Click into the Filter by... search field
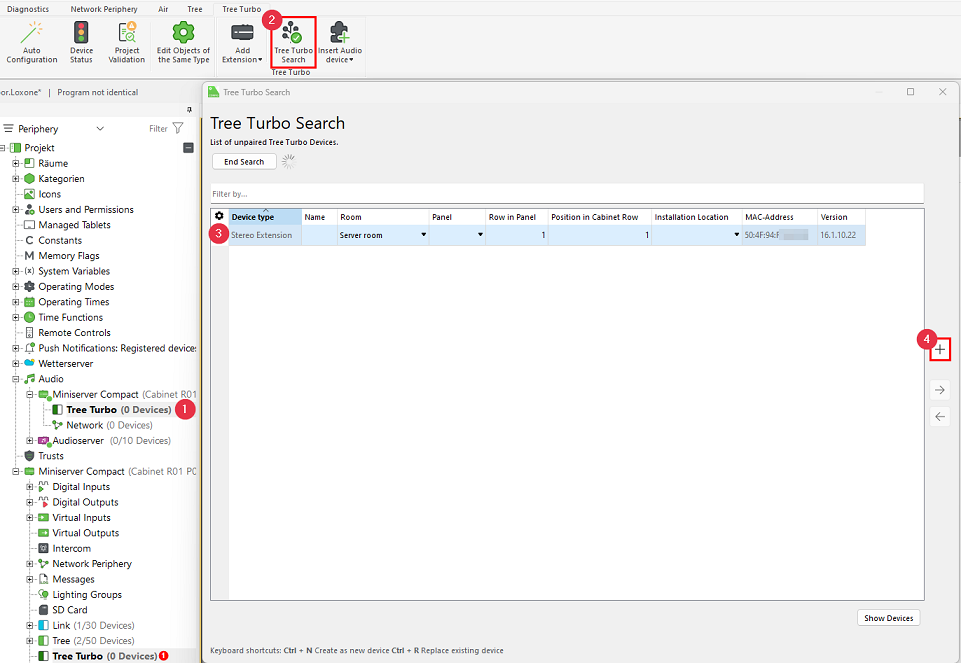Viewport: 961px width, 663px height. (566, 193)
